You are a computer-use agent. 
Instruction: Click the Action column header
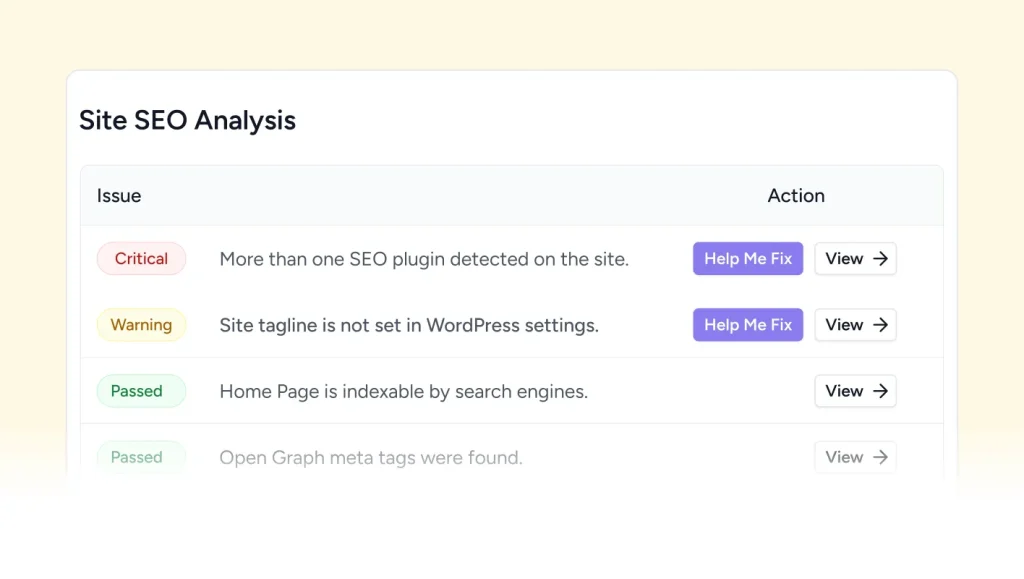pos(796,196)
